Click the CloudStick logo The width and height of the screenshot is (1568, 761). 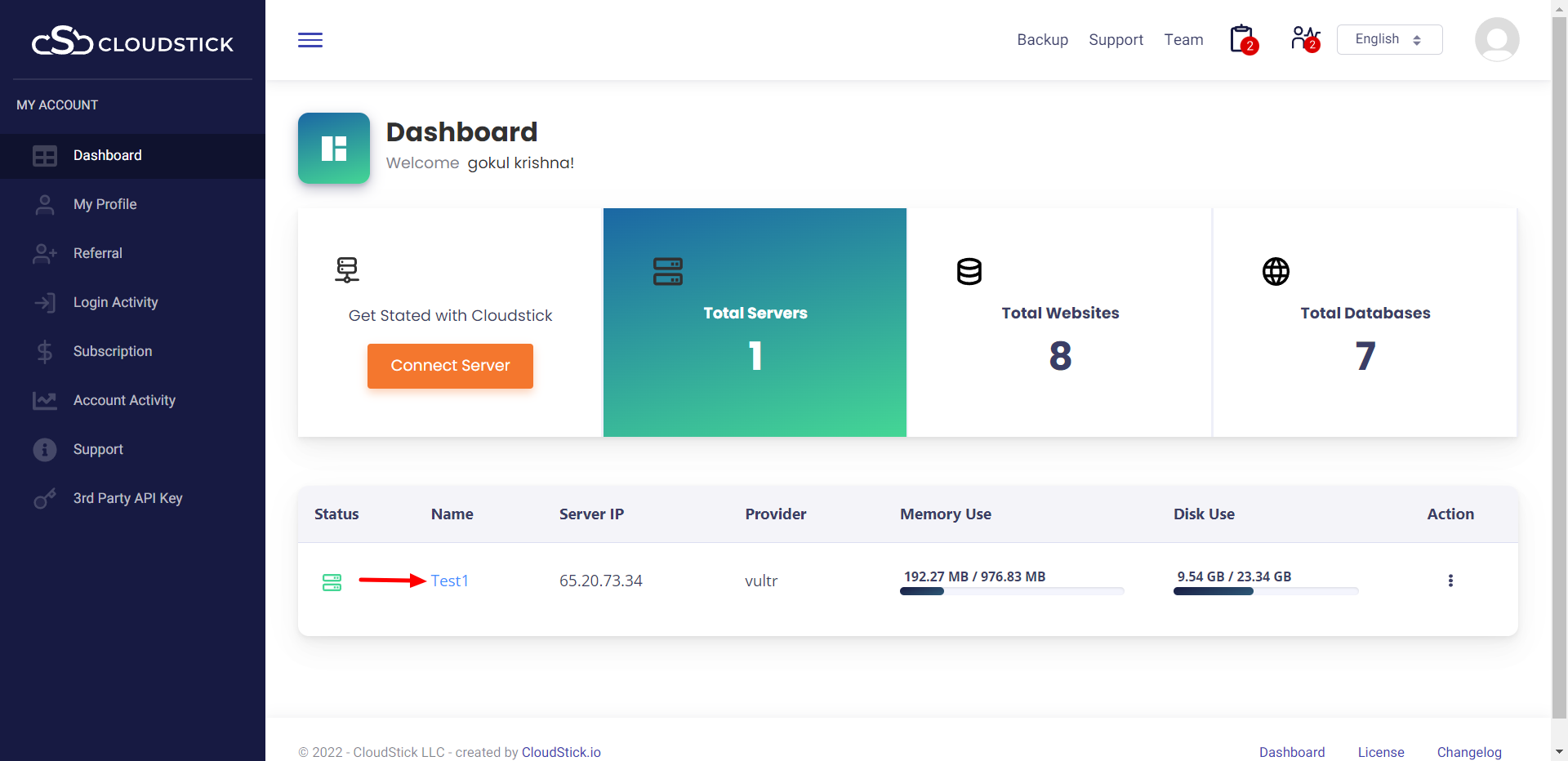[x=132, y=41]
